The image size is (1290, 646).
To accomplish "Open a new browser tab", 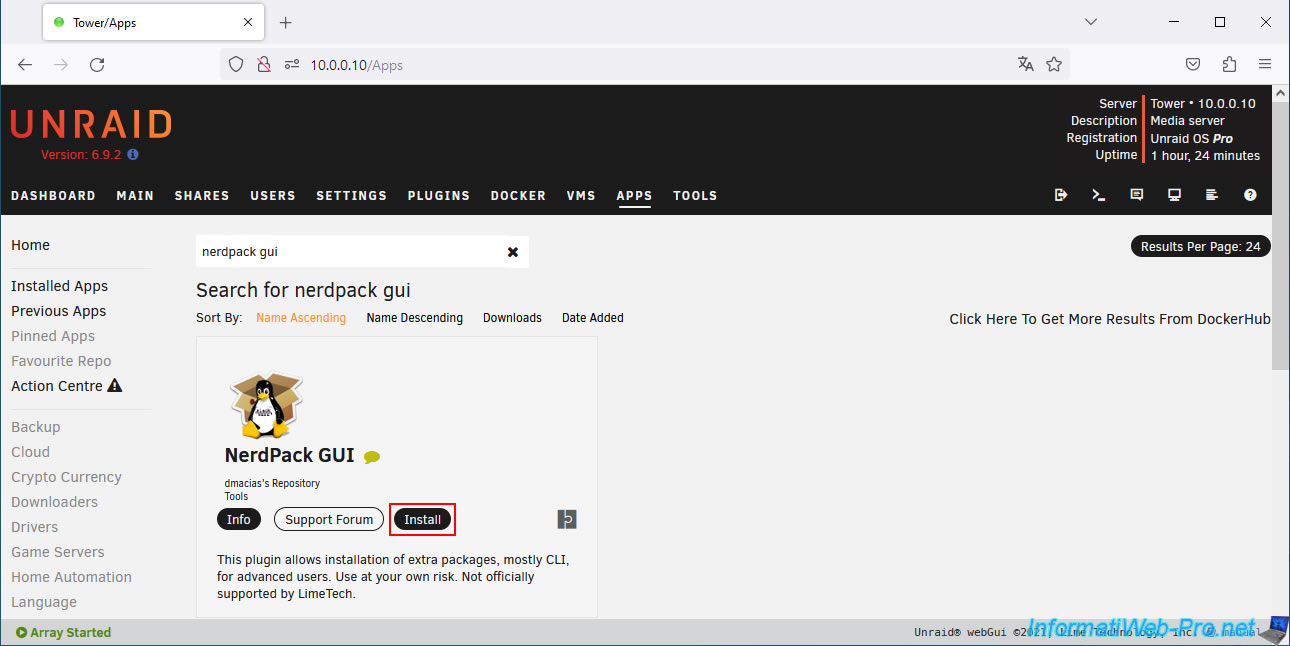I will pos(285,22).
